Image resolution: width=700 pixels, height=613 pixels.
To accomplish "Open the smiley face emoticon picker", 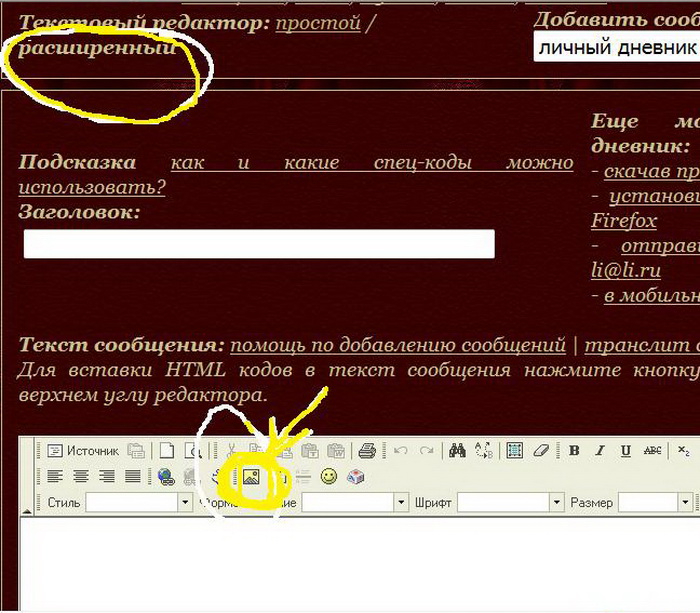I will (x=329, y=477).
